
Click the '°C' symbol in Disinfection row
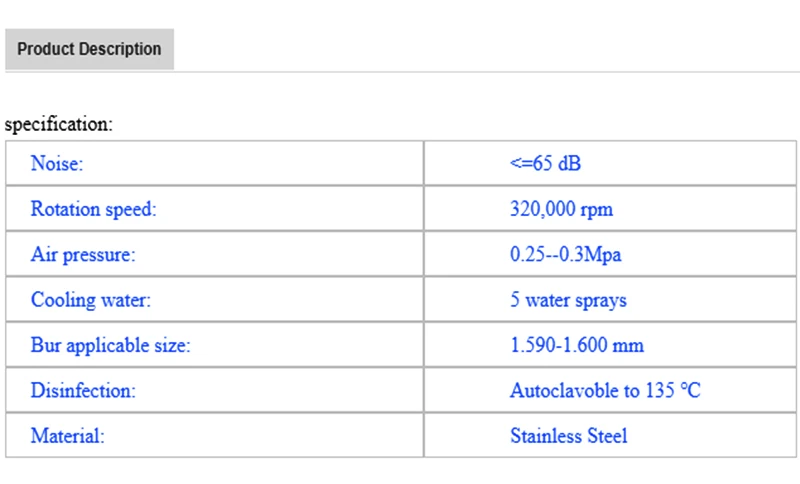click(690, 391)
